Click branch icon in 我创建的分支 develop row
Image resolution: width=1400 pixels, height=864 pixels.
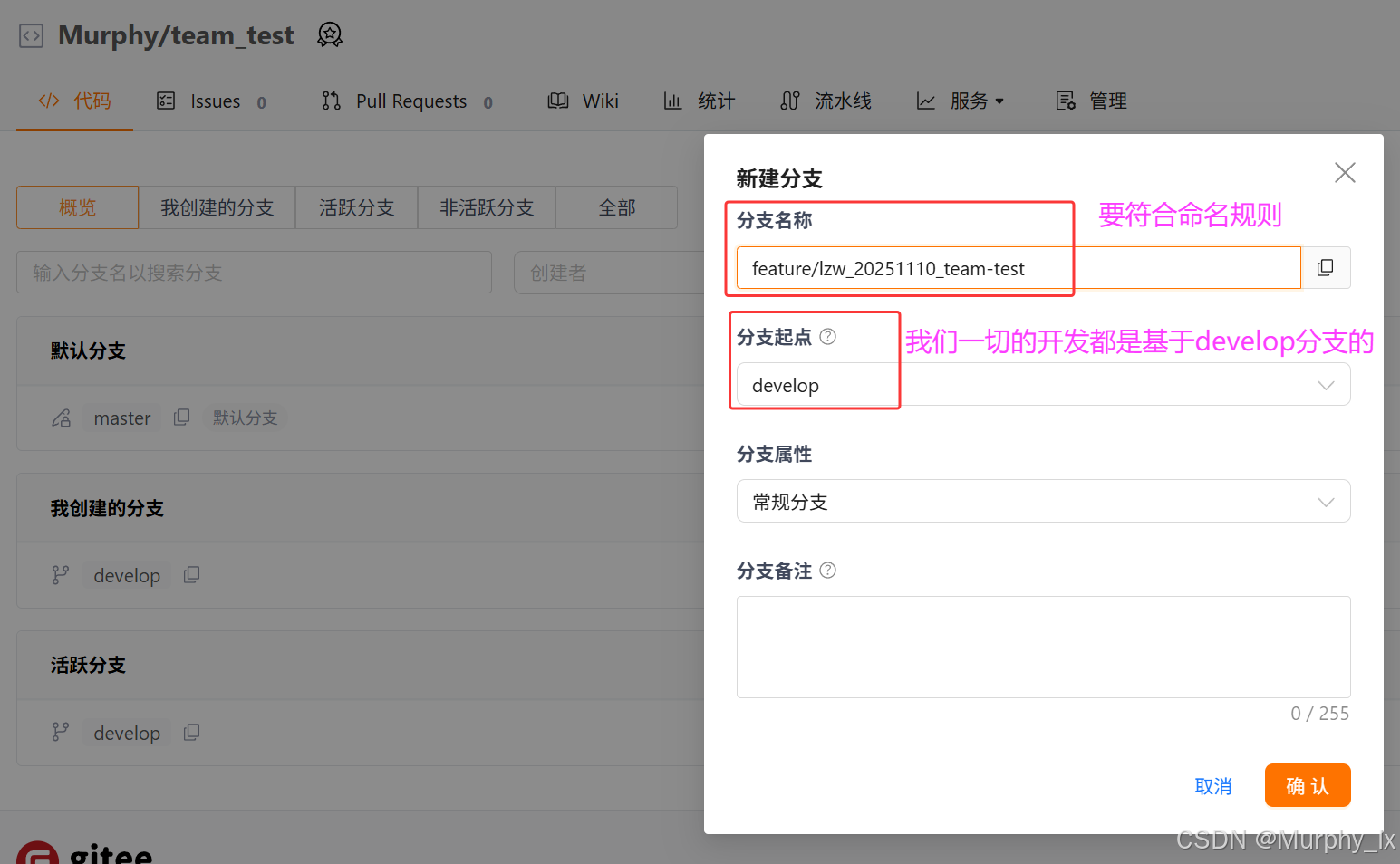coord(61,575)
